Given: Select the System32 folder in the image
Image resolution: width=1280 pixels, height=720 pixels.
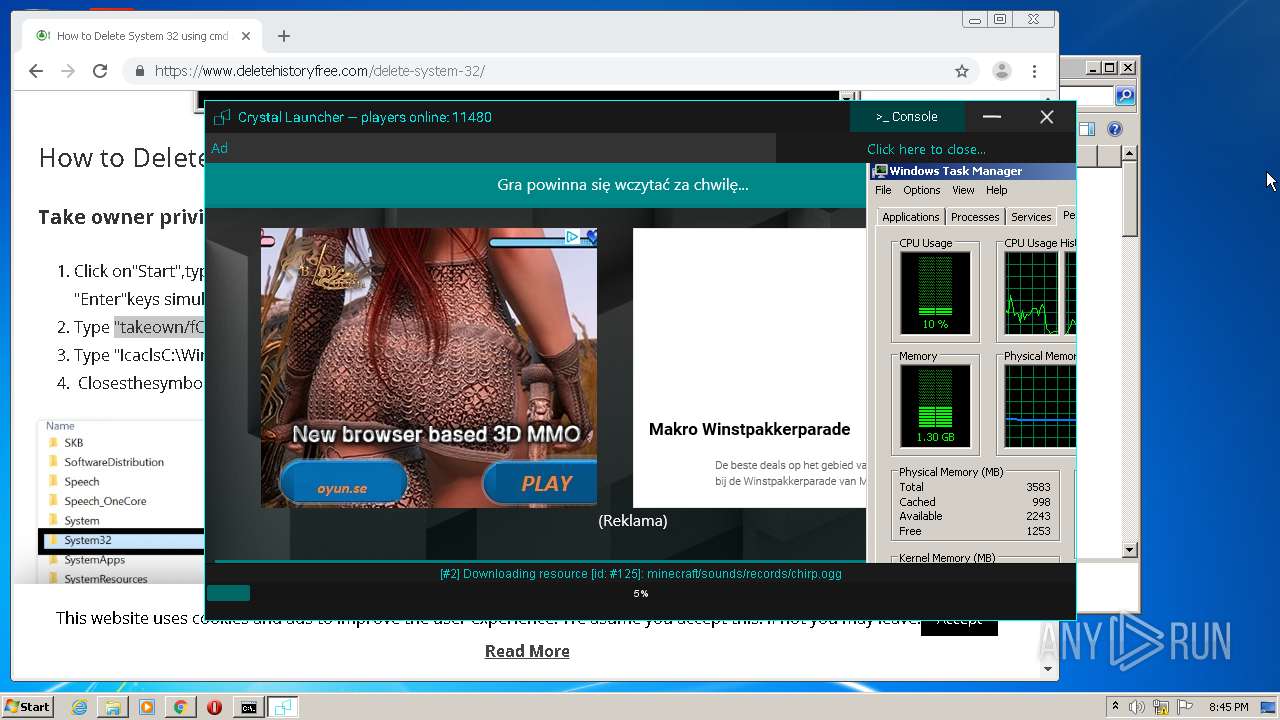Looking at the screenshot, I should coord(121,540).
